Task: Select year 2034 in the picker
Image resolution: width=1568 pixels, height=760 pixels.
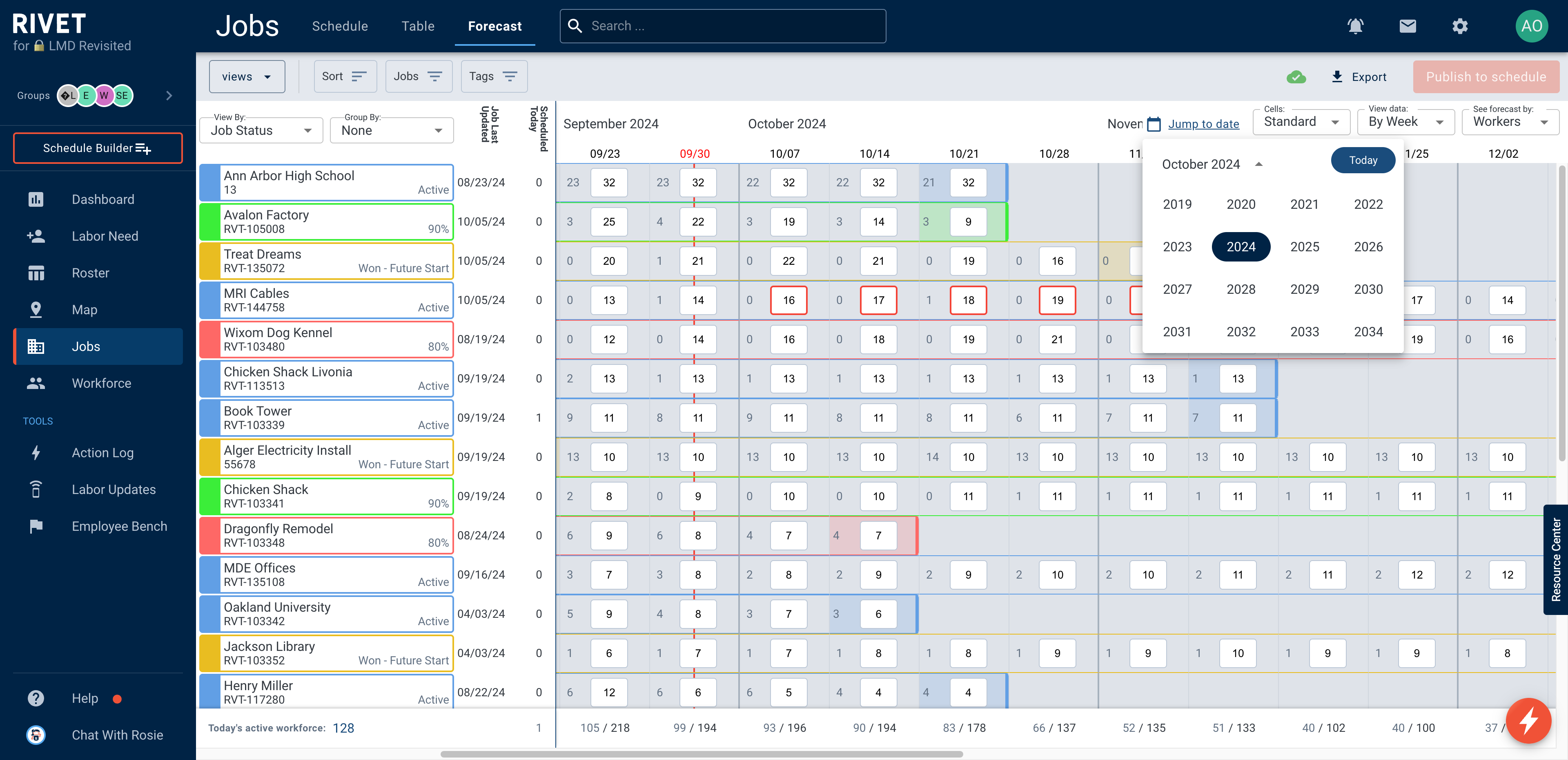Action: (x=1368, y=332)
